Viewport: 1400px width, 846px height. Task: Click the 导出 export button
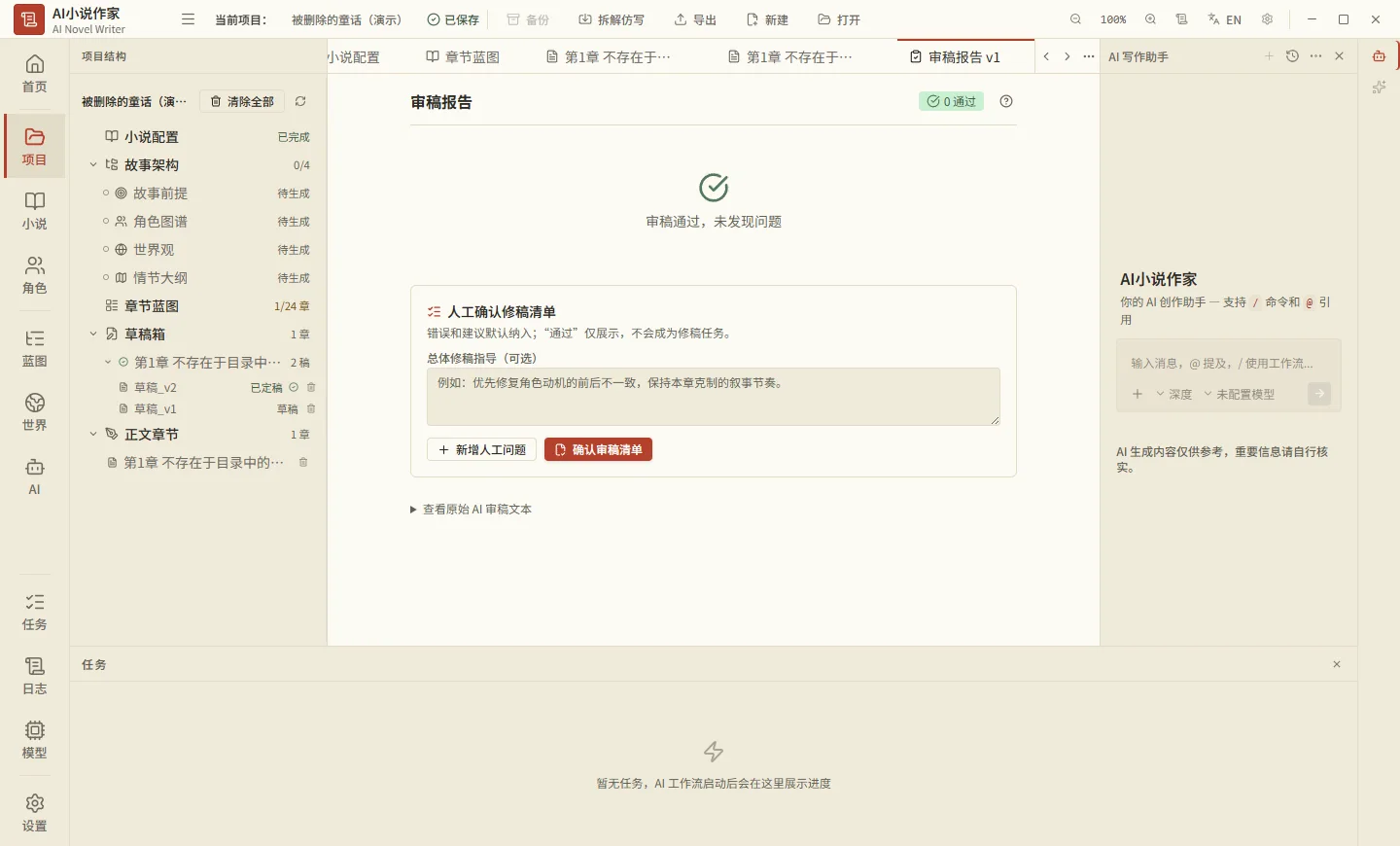coord(696,19)
